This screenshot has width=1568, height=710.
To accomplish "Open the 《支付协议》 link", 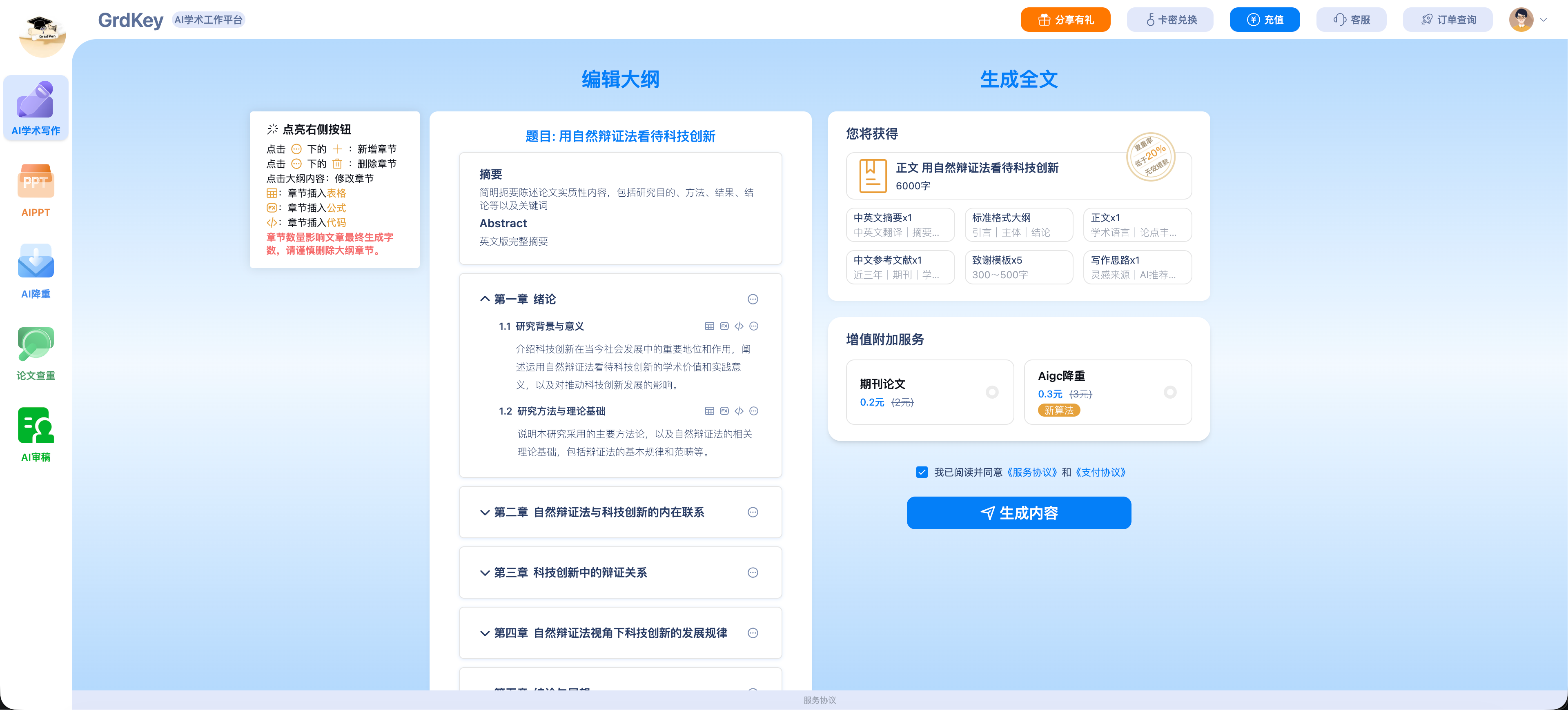I will pos(1100,472).
